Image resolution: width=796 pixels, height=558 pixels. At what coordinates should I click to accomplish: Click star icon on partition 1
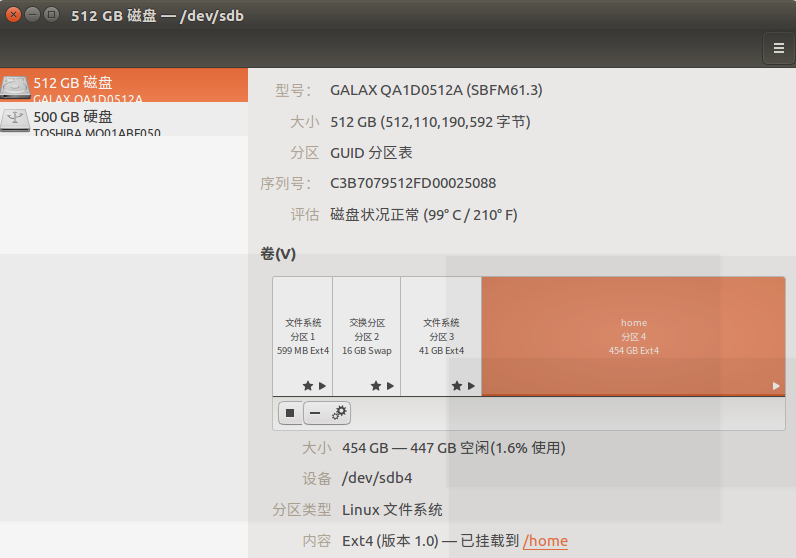(x=308, y=386)
